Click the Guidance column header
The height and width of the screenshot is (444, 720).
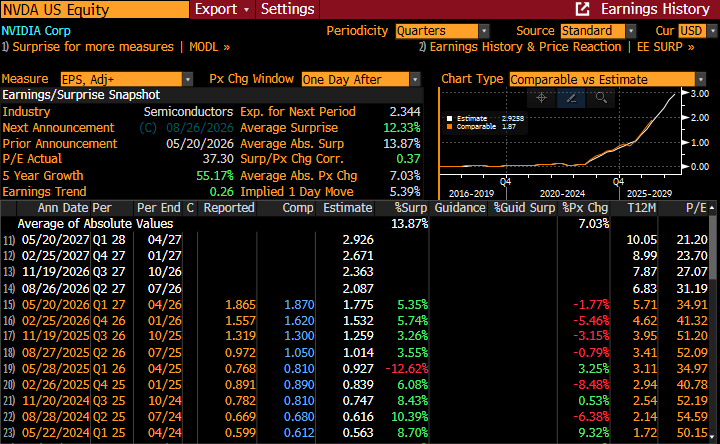click(x=460, y=208)
